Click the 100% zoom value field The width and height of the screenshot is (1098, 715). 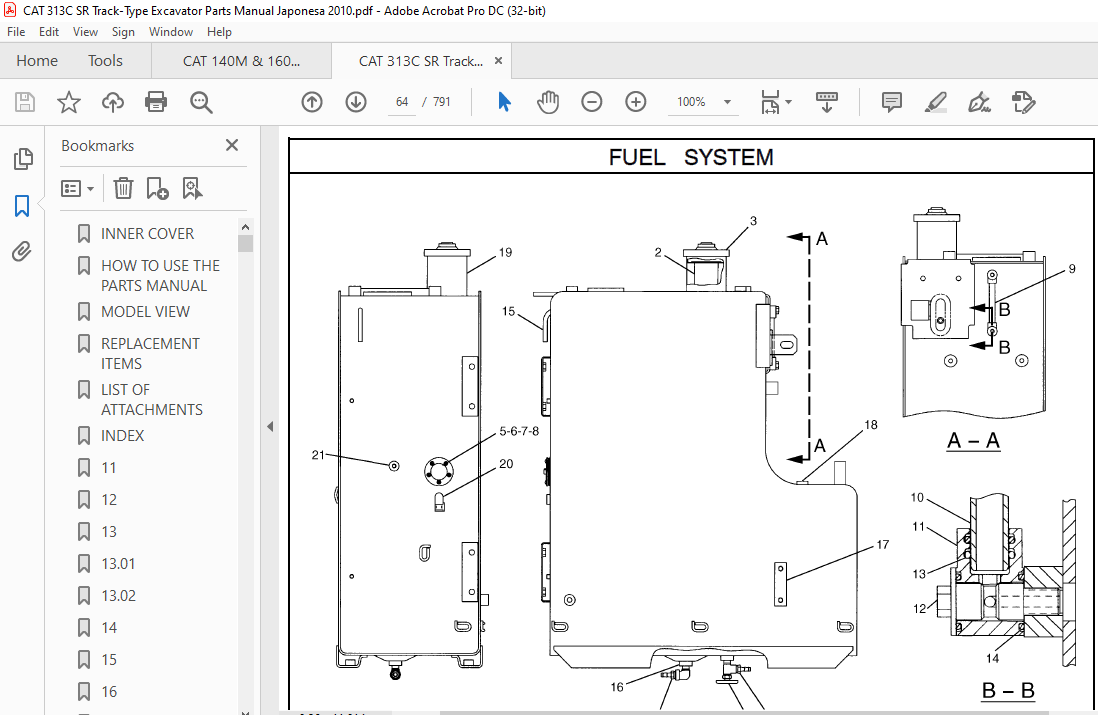pos(691,102)
